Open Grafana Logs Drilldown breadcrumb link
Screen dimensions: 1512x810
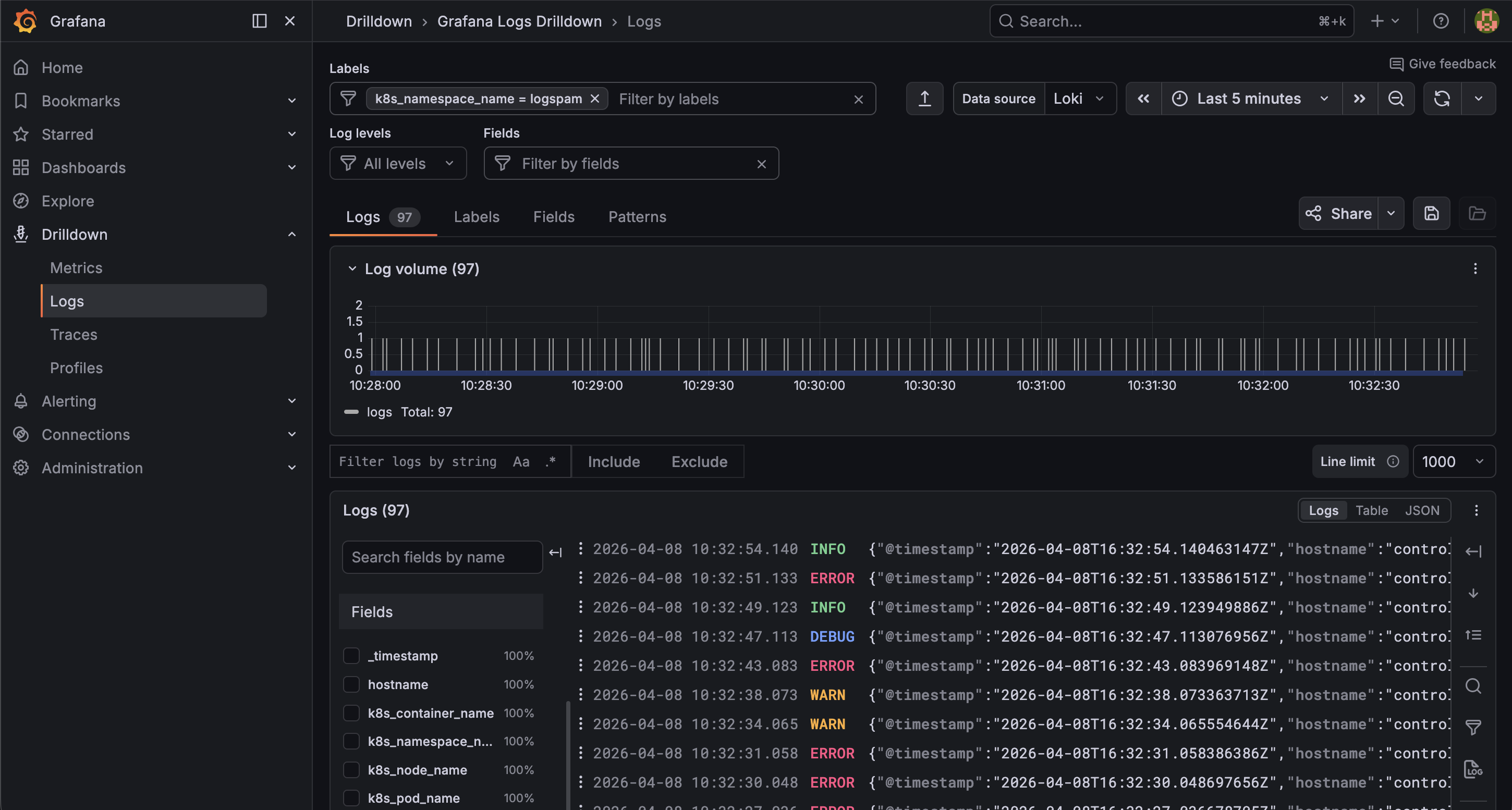coord(519,21)
